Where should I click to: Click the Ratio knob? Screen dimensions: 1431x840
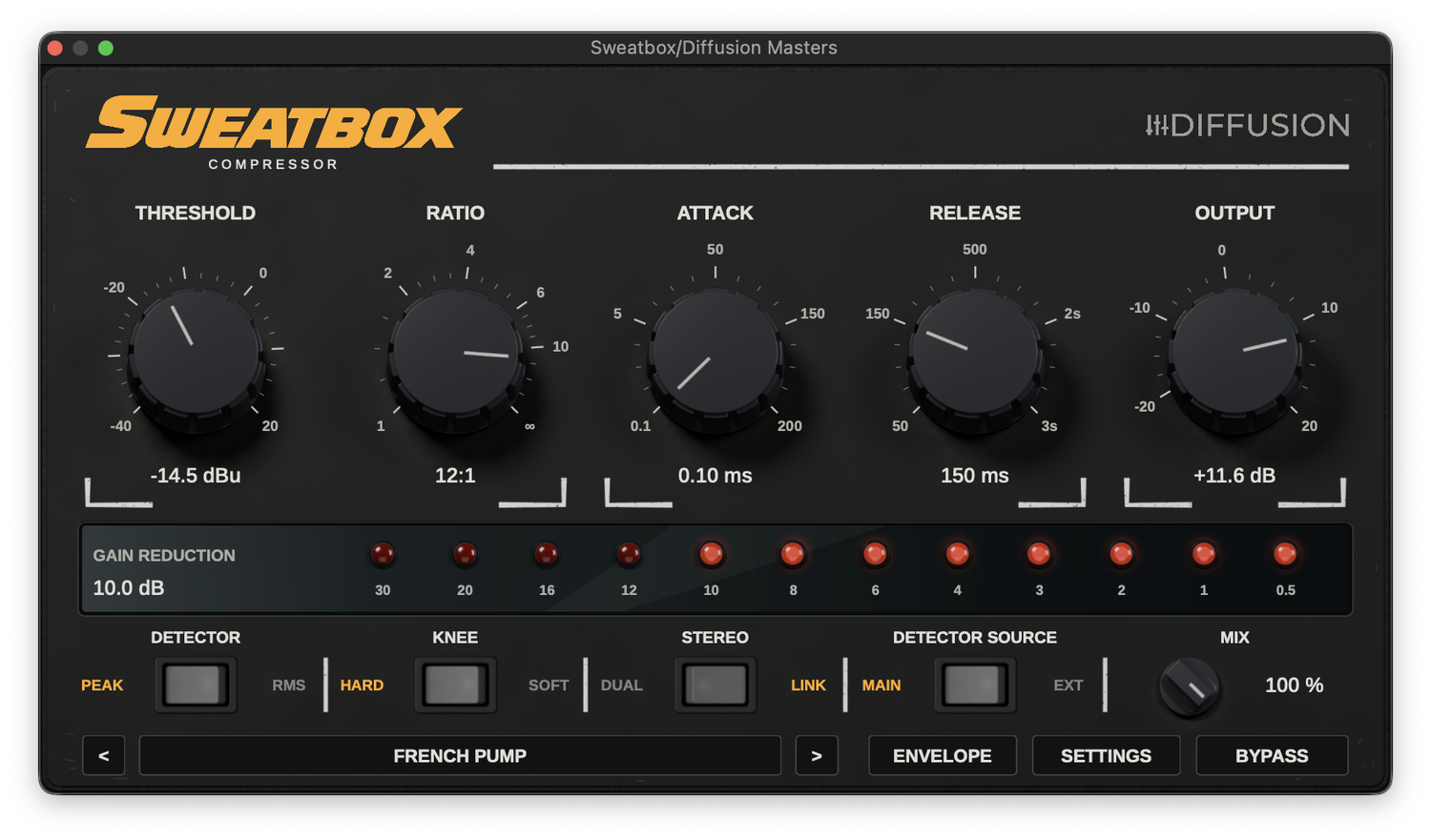pyautogui.click(x=455, y=354)
